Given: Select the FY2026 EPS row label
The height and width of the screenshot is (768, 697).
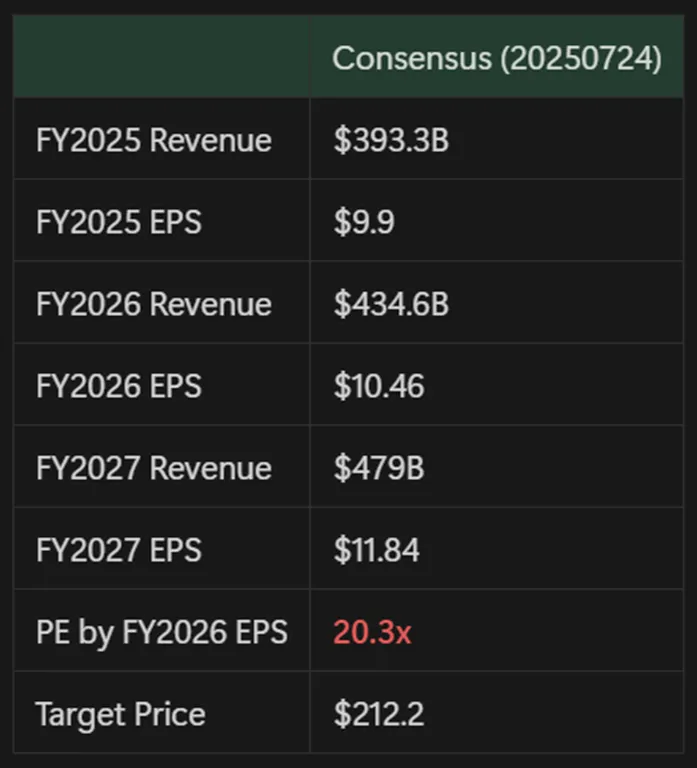Looking at the screenshot, I should tap(118, 386).
